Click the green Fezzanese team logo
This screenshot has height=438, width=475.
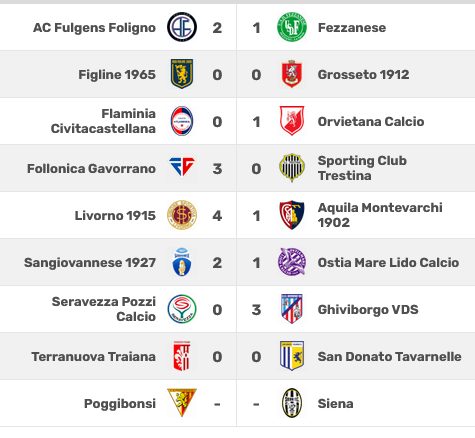[x=292, y=27]
